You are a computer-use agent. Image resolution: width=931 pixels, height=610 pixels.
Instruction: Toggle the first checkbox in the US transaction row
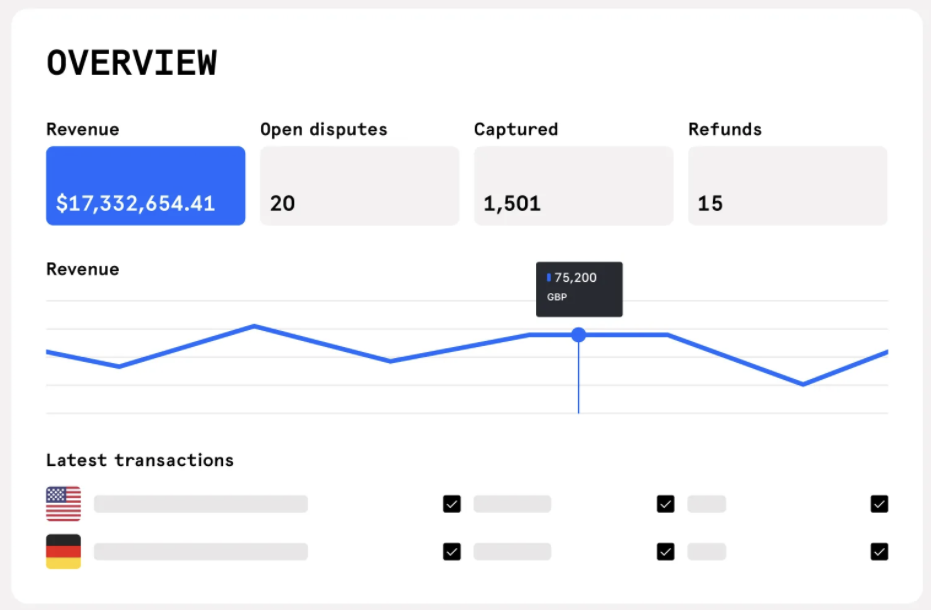452,504
